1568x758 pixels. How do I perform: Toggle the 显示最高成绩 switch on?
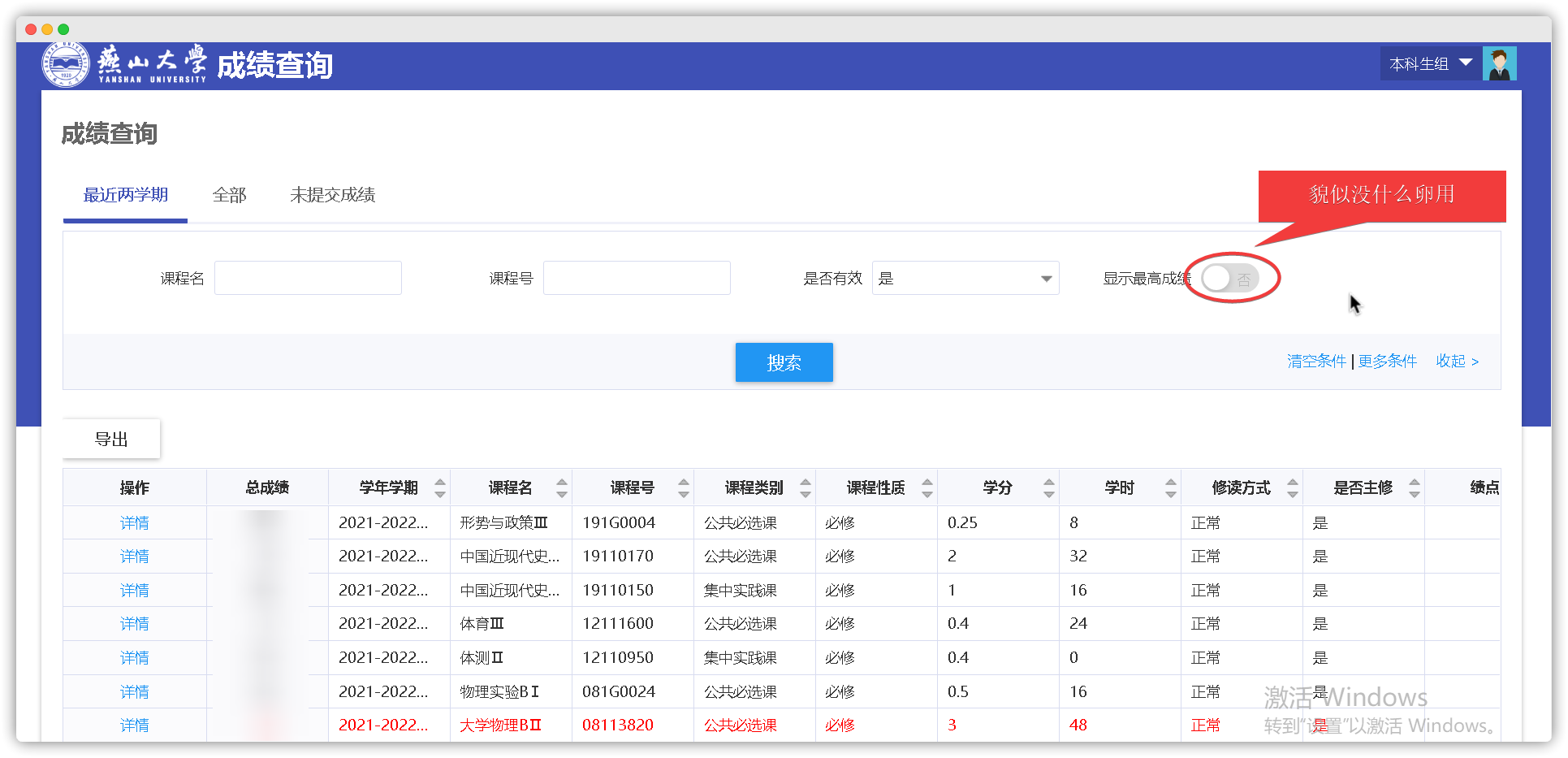pyautogui.click(x=1231, y=277)
